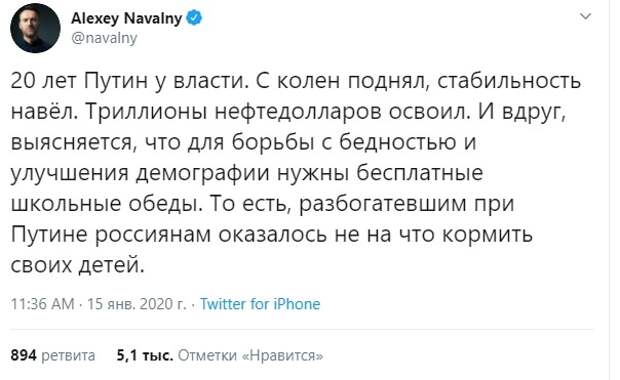Click the @navalny handle

pyautogui.click(x=104, y=38)
